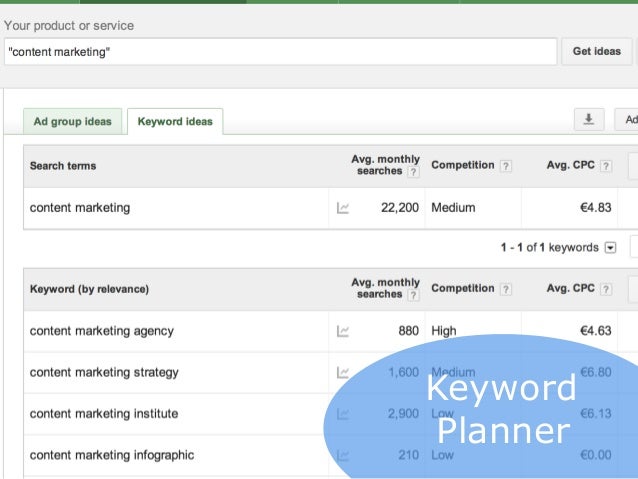Select the content marketing strategy keyword
Viewport: 638px width, 479px height.
click(x=104, y=372)
